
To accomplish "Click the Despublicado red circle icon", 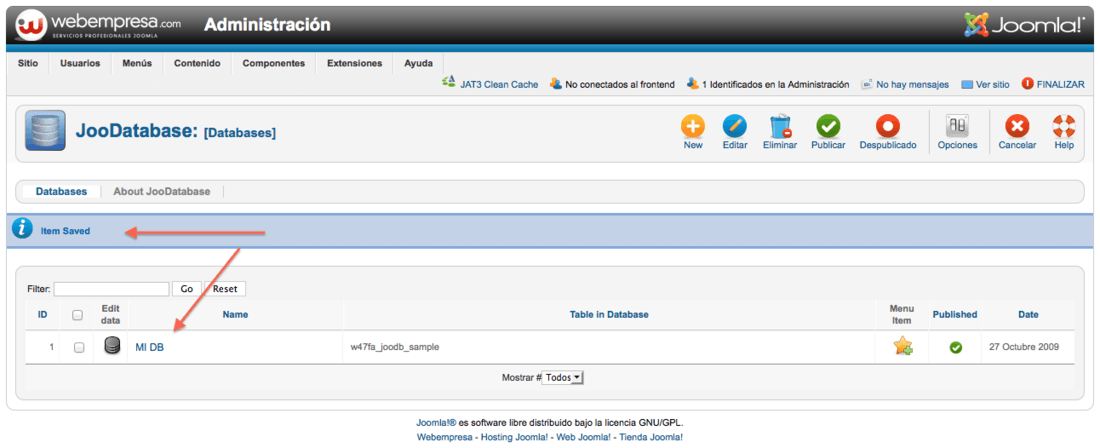I will (x=887, y=127).
